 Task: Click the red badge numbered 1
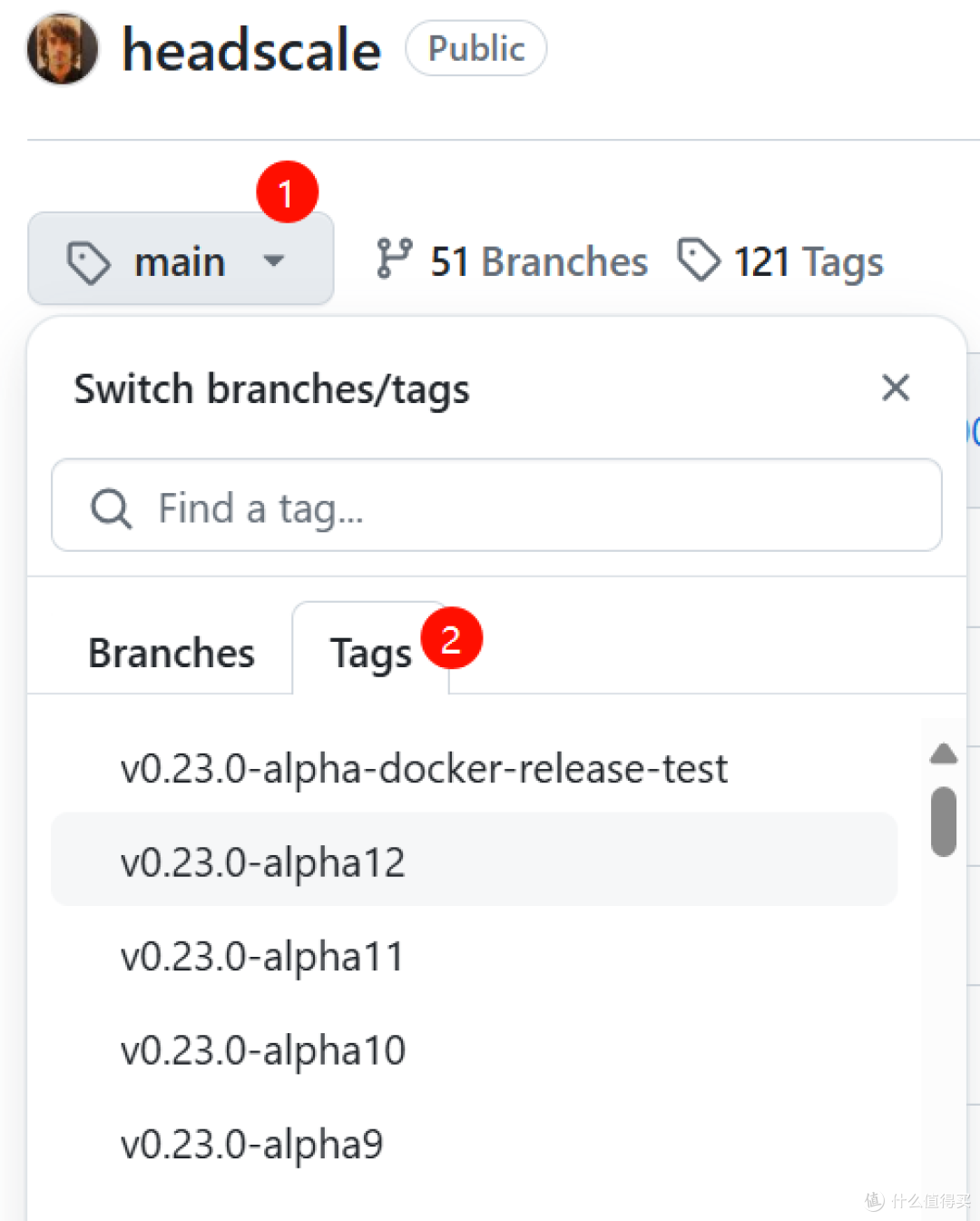[288, 191]
